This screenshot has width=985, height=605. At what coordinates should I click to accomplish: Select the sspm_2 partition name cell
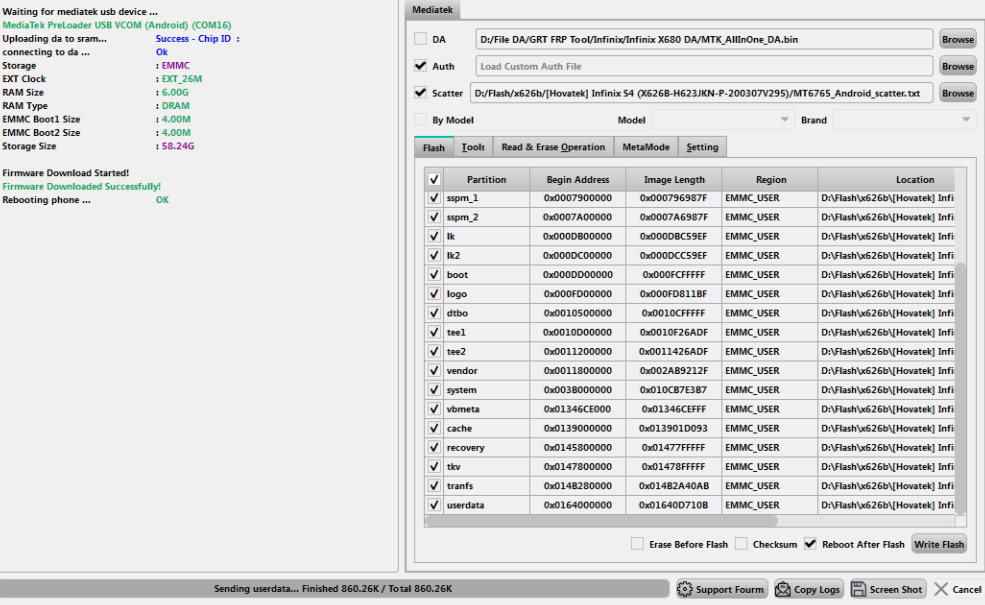[x=486, y=217]
